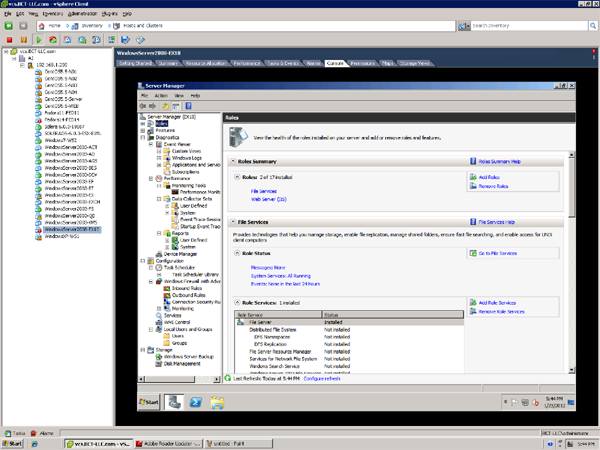600x450 pixels.
Task: Click the Adobe Reader Updater taskbar button
Action: click(168, 444)
